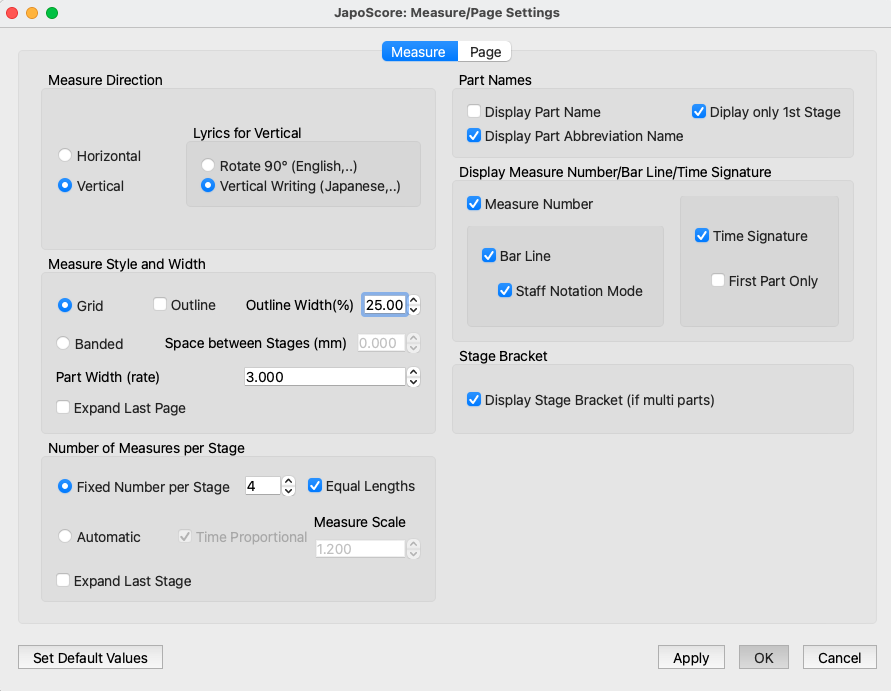This screenshot has height=691, width=891.
Task: Toggle Display Stage Bracket checkbox
Action: click(x=475, y=400)
